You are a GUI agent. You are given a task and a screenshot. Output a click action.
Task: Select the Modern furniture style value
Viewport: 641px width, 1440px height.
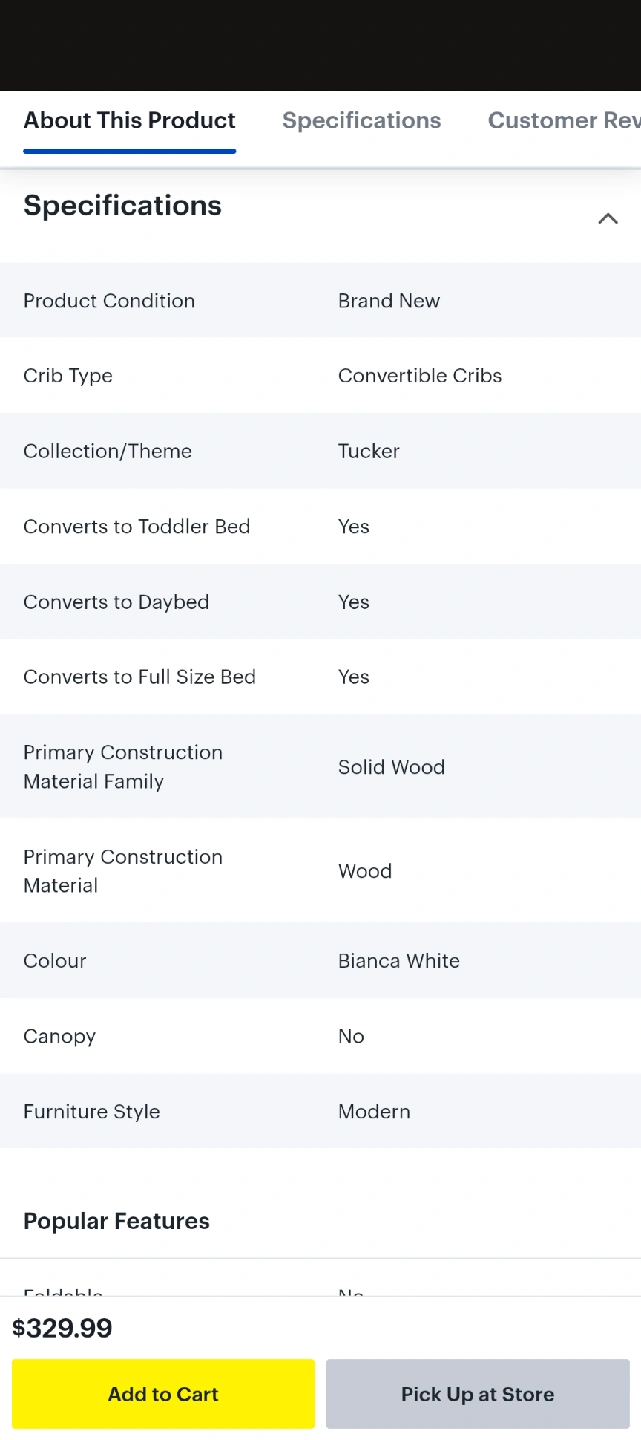[x=374, y=1112]
